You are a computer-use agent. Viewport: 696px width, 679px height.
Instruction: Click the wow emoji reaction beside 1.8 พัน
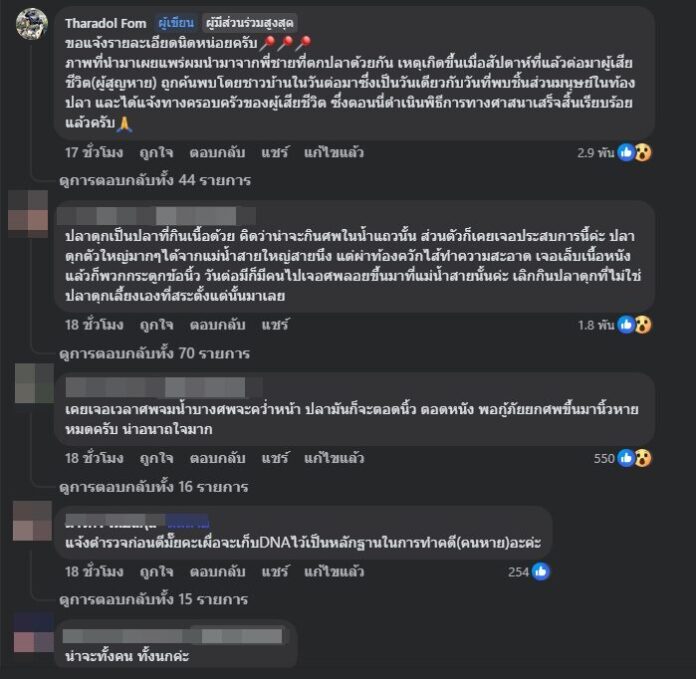point(643,325)
